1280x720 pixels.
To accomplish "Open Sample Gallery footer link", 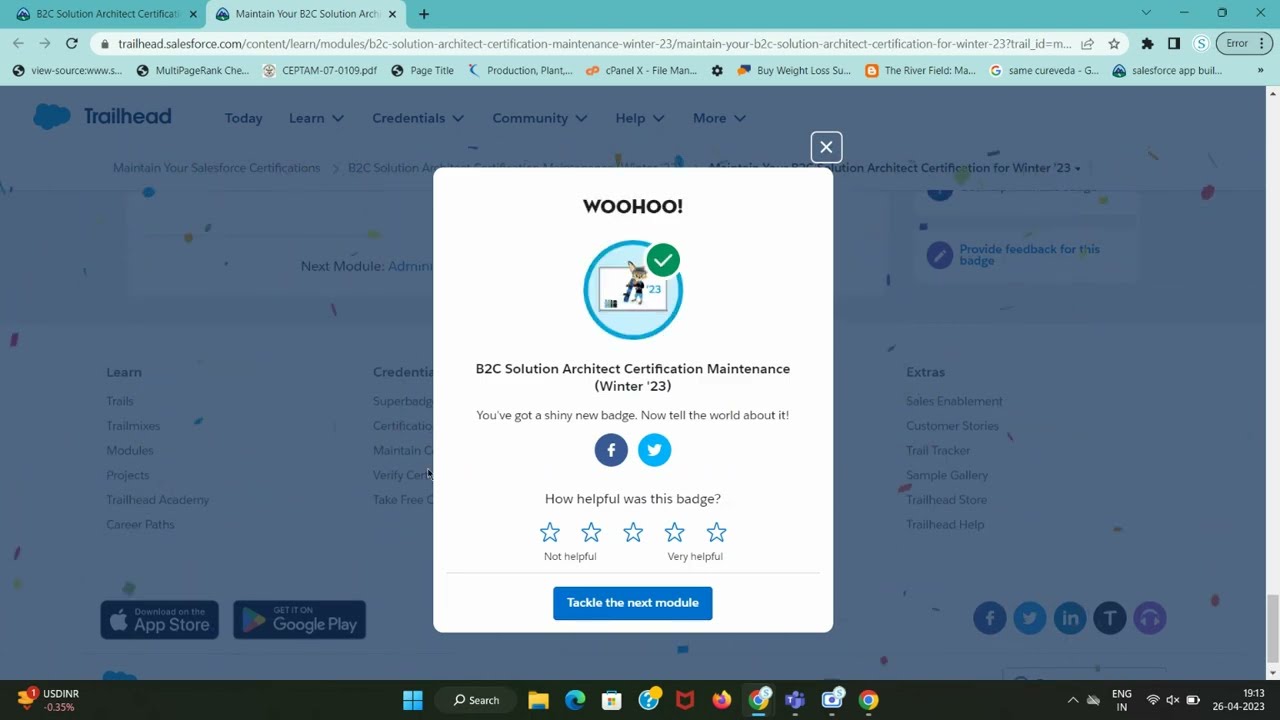I will coord(947,475).
